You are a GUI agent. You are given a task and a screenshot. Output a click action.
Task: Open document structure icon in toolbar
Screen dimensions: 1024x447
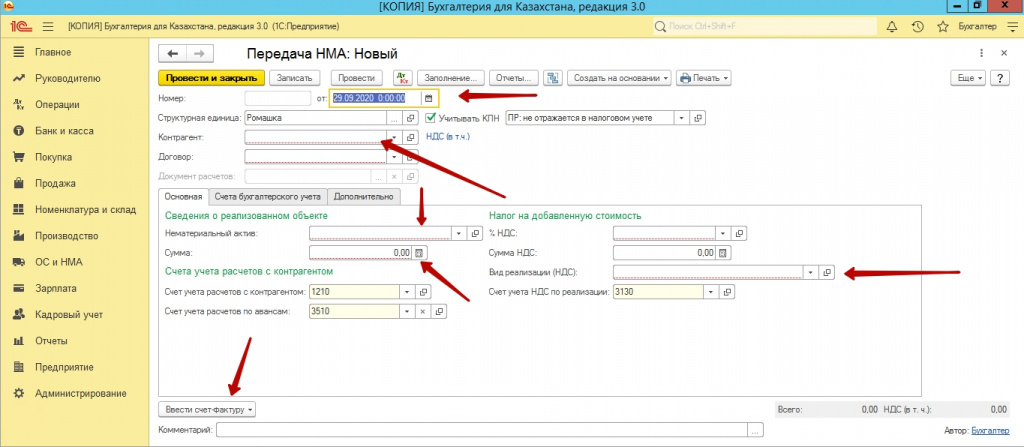click(552, 78)
